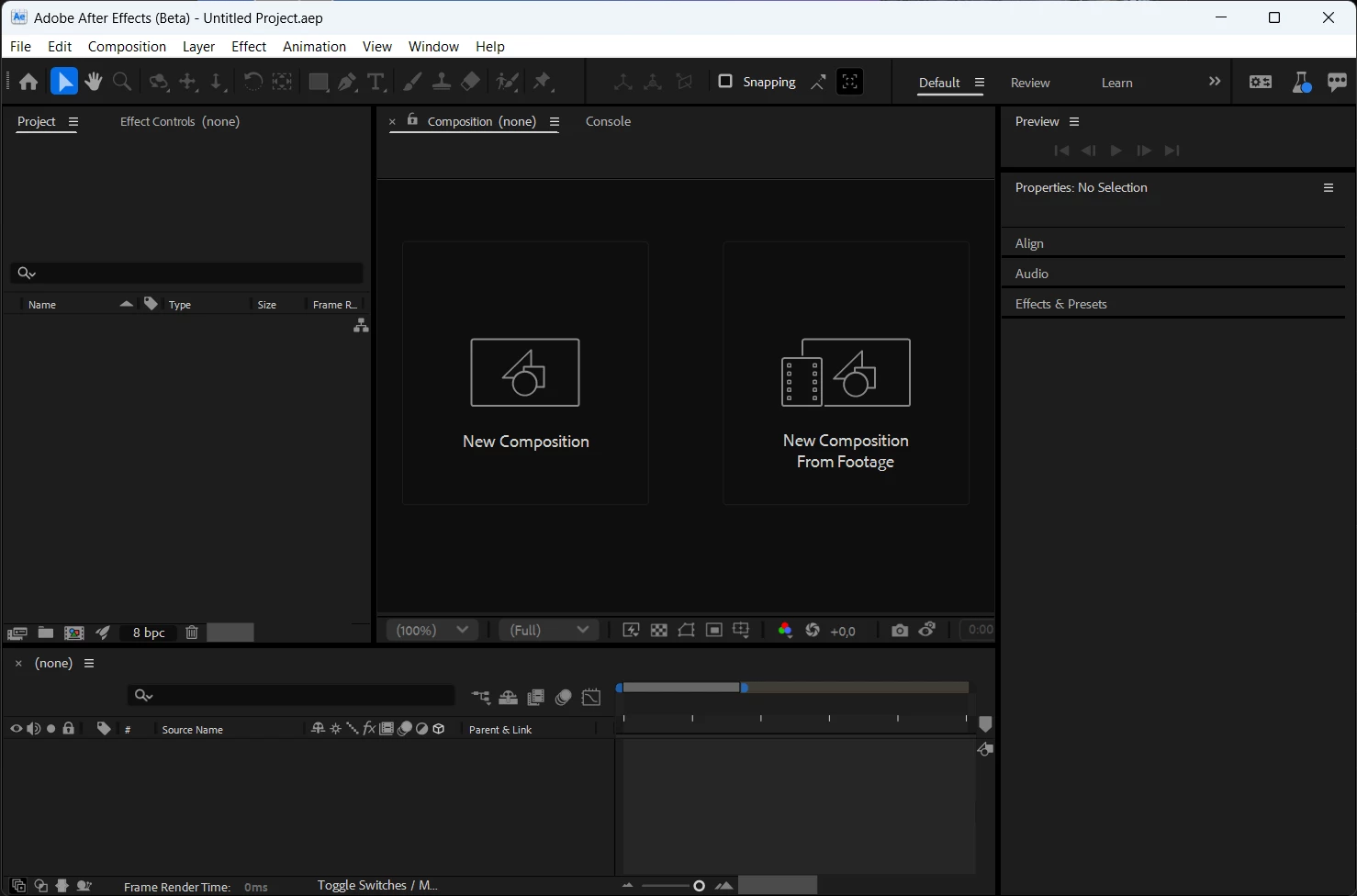Screen dimensions: 1357x896
Task: Create a new folder in Project panel
Action: [45, 633]
